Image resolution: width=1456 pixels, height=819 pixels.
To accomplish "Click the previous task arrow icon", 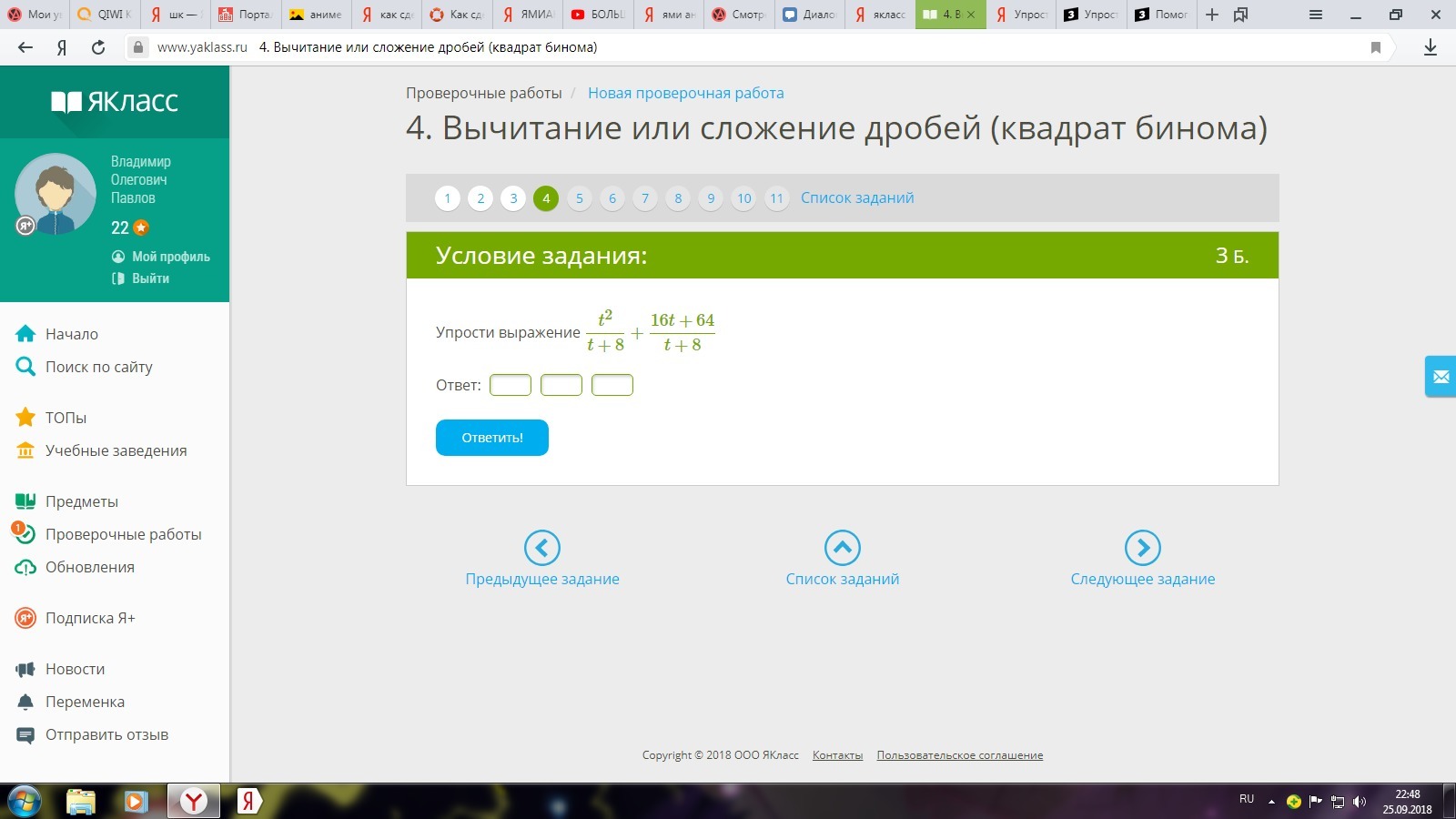I will coord(542,548).
